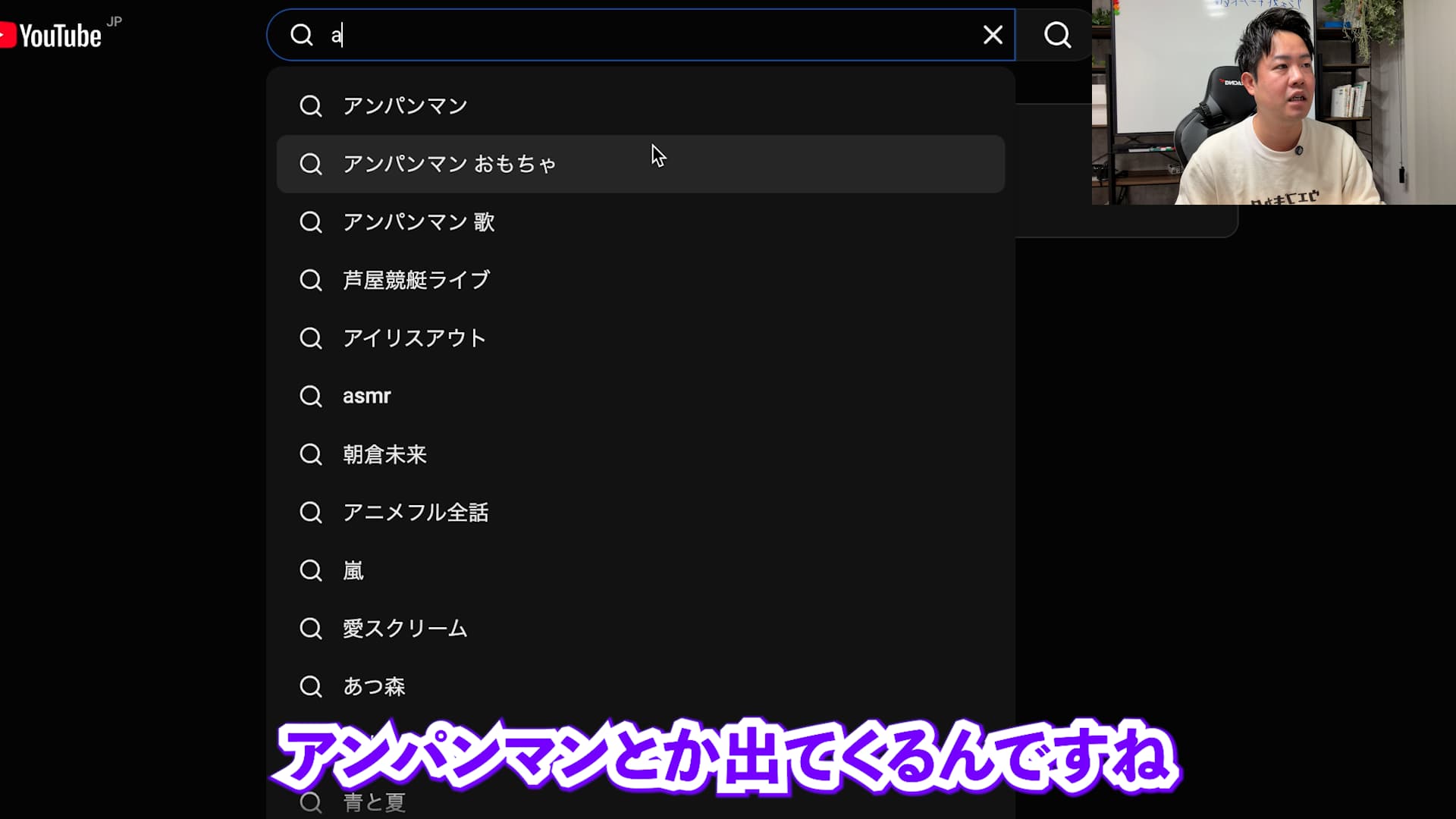This screenshot has width=1456, height=819.
Task: Select the 嵐 suggestion
Action: [x=353, y=570]
